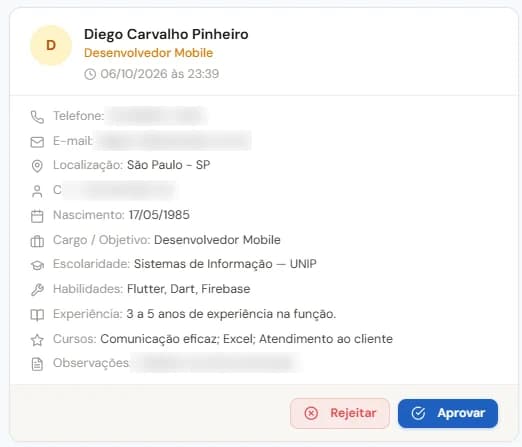Click the circled check icon in Aprovar
The width and height of the screenshot is (522, 447).
(x=418, y=413)
